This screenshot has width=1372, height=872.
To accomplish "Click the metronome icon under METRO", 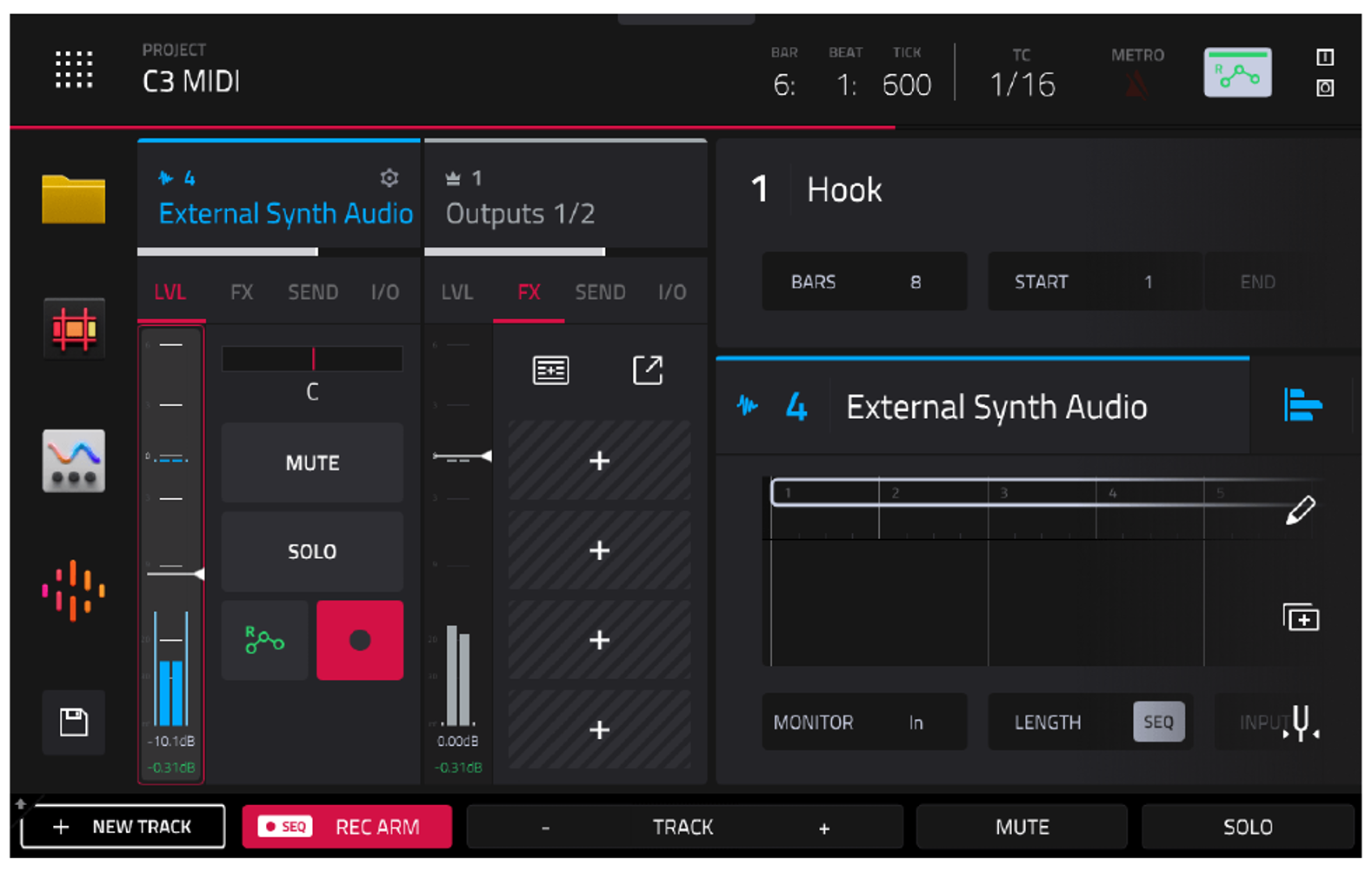I will [x=1136, y=86].
